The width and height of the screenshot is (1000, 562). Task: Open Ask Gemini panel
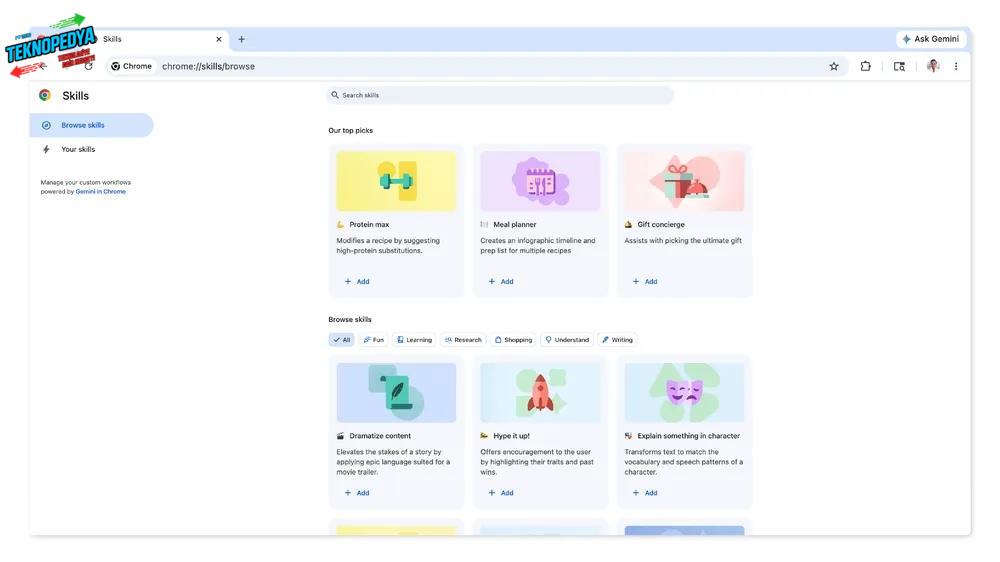[x=931, y=39]
